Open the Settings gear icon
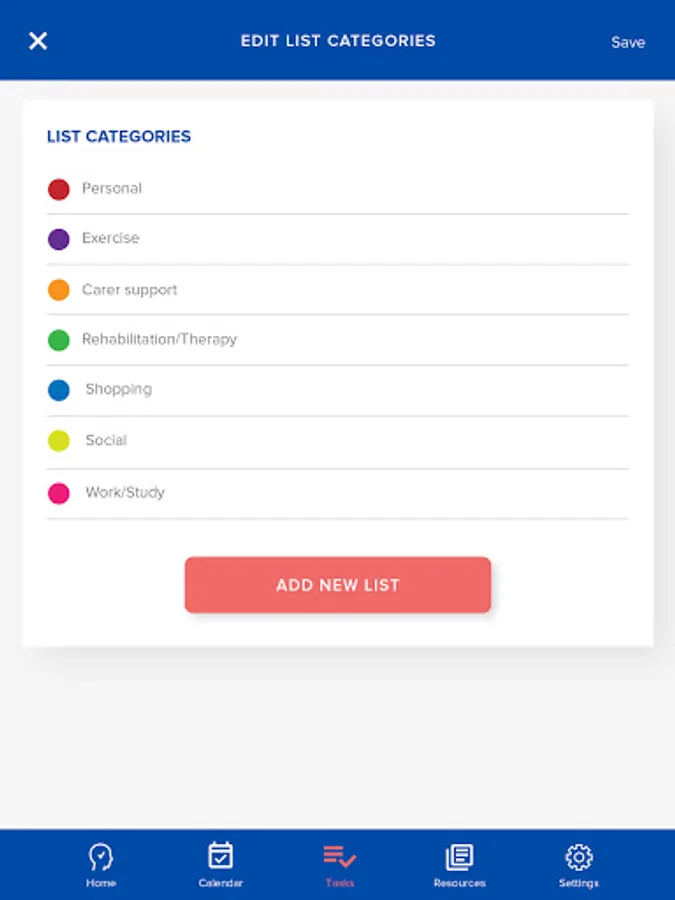Screen dimensions: 675x900 (x=579, y=857)
